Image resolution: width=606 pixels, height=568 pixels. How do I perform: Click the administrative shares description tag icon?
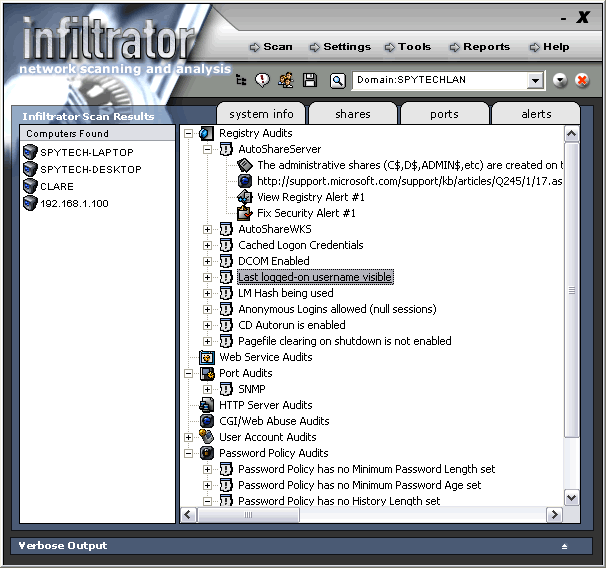[245, 165]
